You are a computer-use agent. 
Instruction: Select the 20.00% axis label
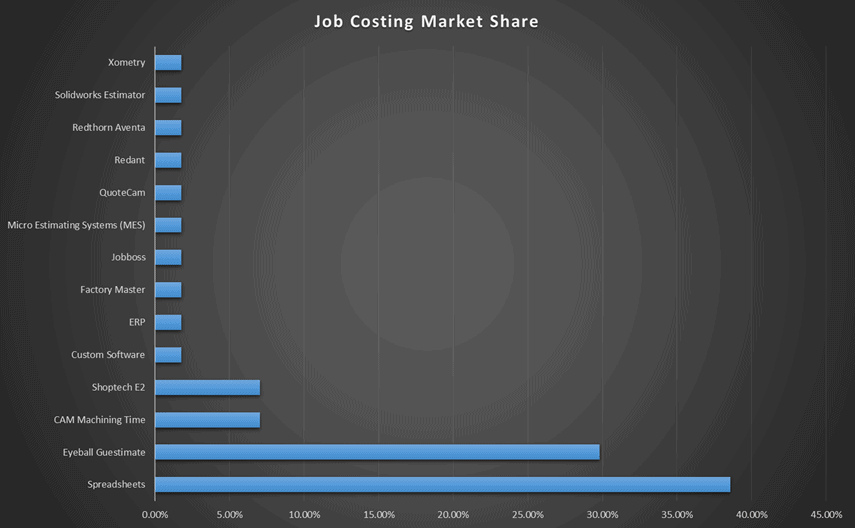[x=453, y=514]
